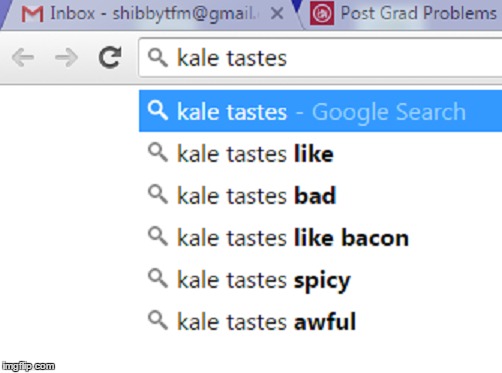502x373 pixels.
Task: Click search icon beside 'kale tastes bad'
Action: coord(158,195)
